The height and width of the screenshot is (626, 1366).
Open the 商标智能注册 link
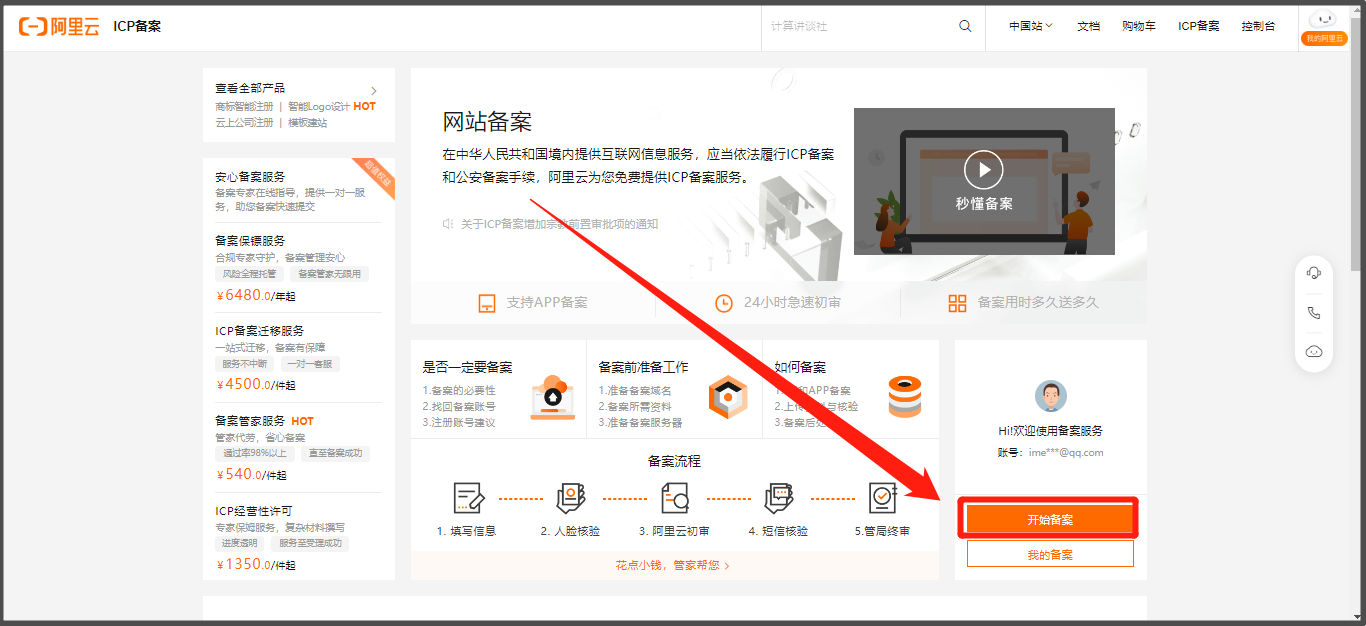click(244, 106)
